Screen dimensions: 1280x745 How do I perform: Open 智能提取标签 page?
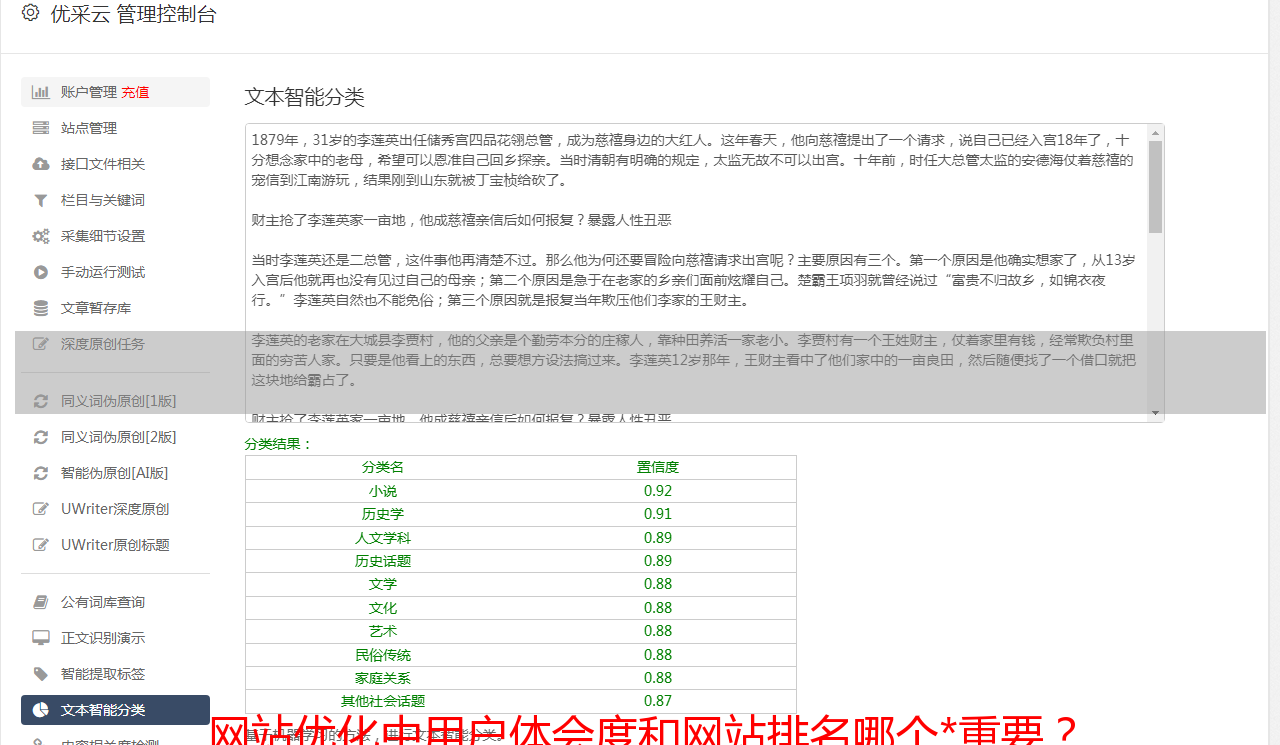coord(115,674)
